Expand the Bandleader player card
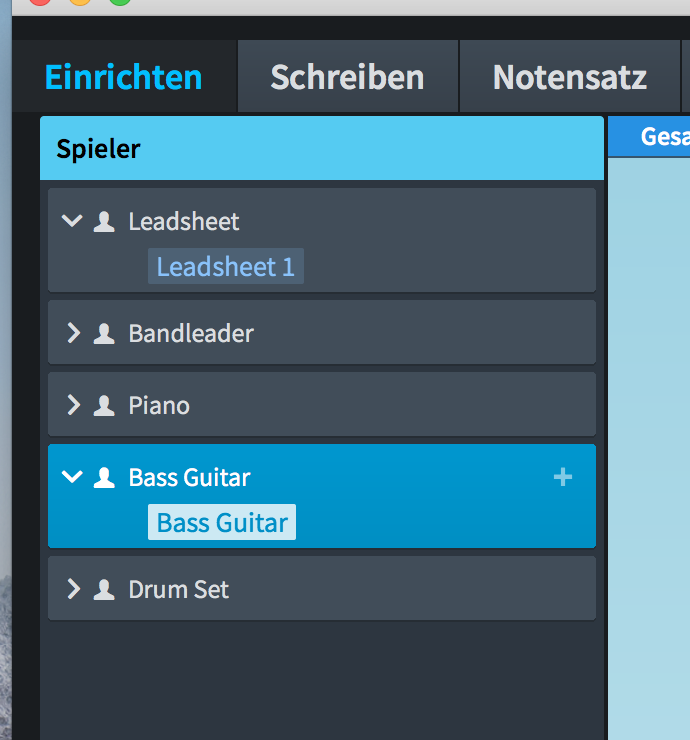This screenshot has height=740, width=690. click(72, 334)
